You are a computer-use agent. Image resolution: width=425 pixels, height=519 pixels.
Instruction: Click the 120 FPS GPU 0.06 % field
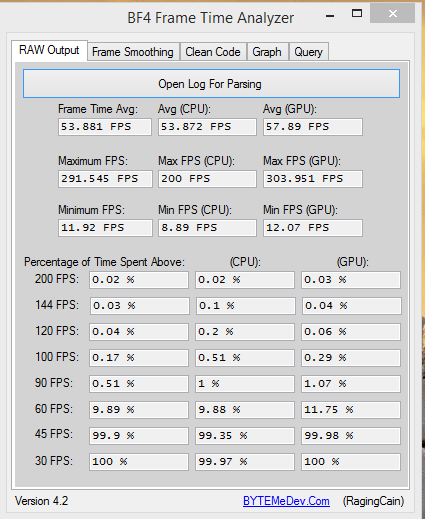tap(351, 332)
